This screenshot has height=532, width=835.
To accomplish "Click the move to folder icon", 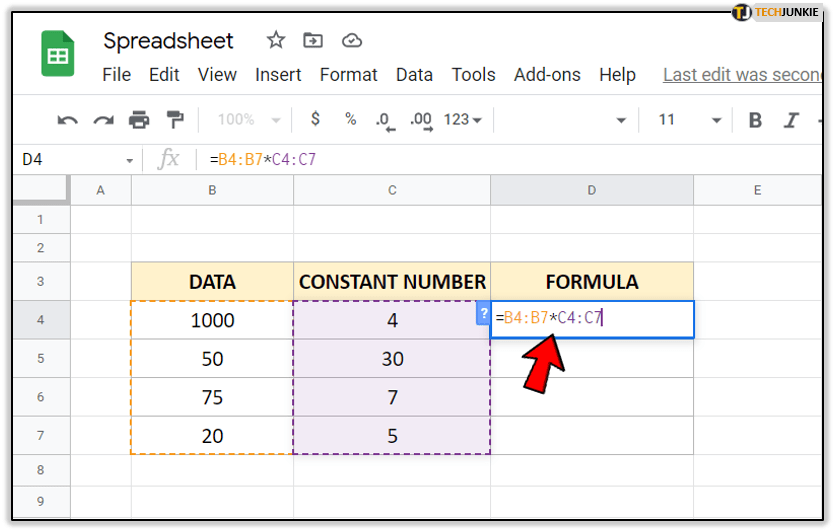I will tap(313, 41).
